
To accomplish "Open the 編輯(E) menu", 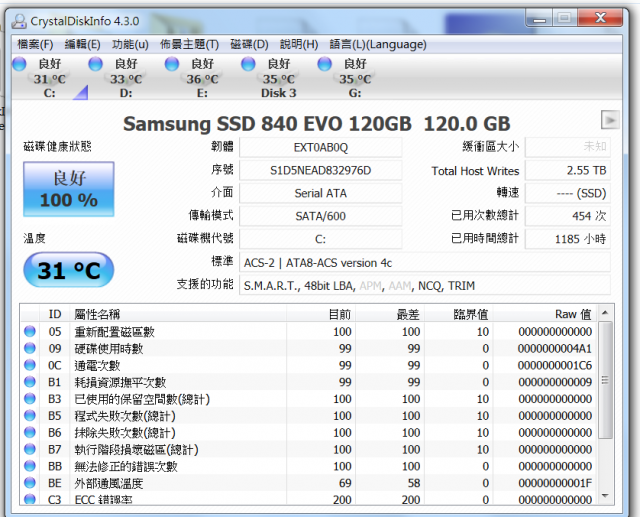I will click(x=82, y=44).
